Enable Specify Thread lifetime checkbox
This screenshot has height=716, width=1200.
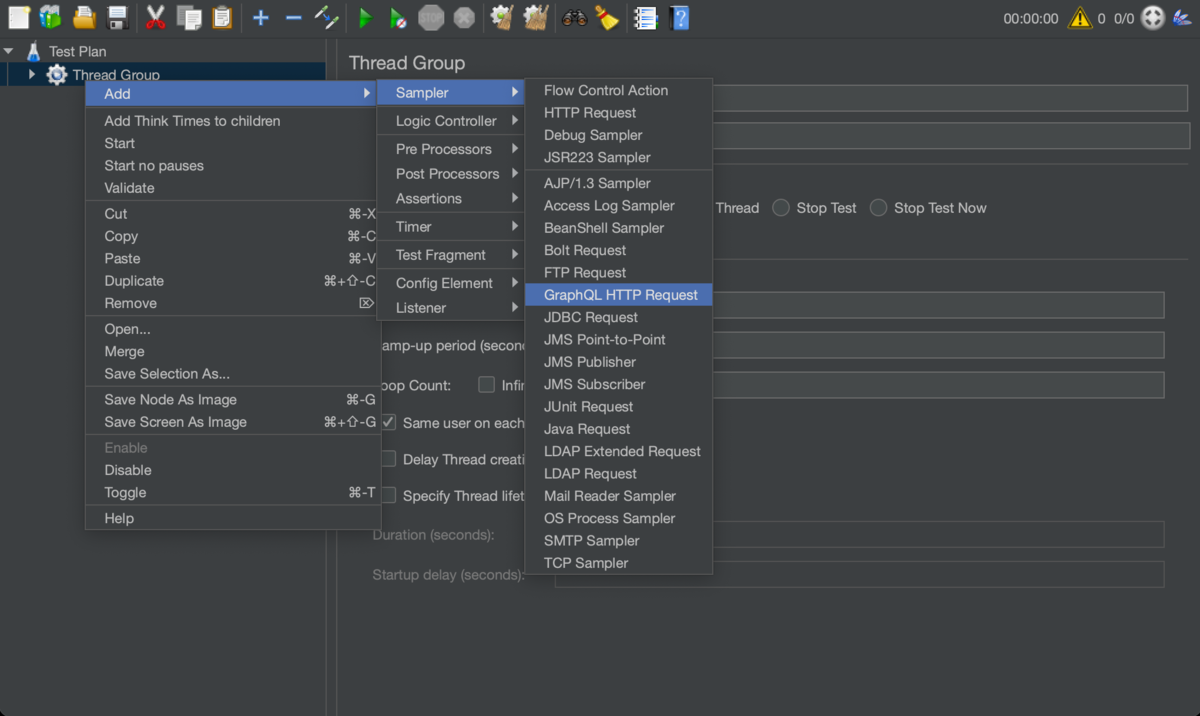click(388, 495)
